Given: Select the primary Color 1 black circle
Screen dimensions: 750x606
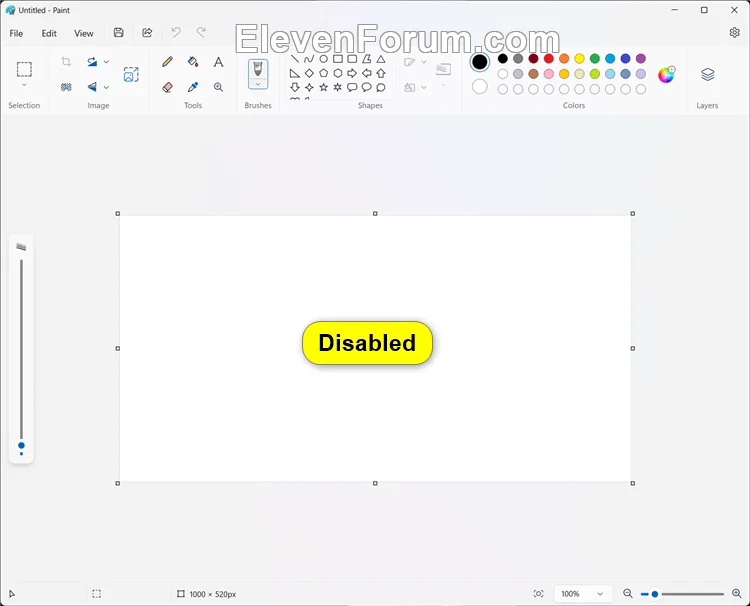Looking at the screenshot, I should tap(480, 62).
